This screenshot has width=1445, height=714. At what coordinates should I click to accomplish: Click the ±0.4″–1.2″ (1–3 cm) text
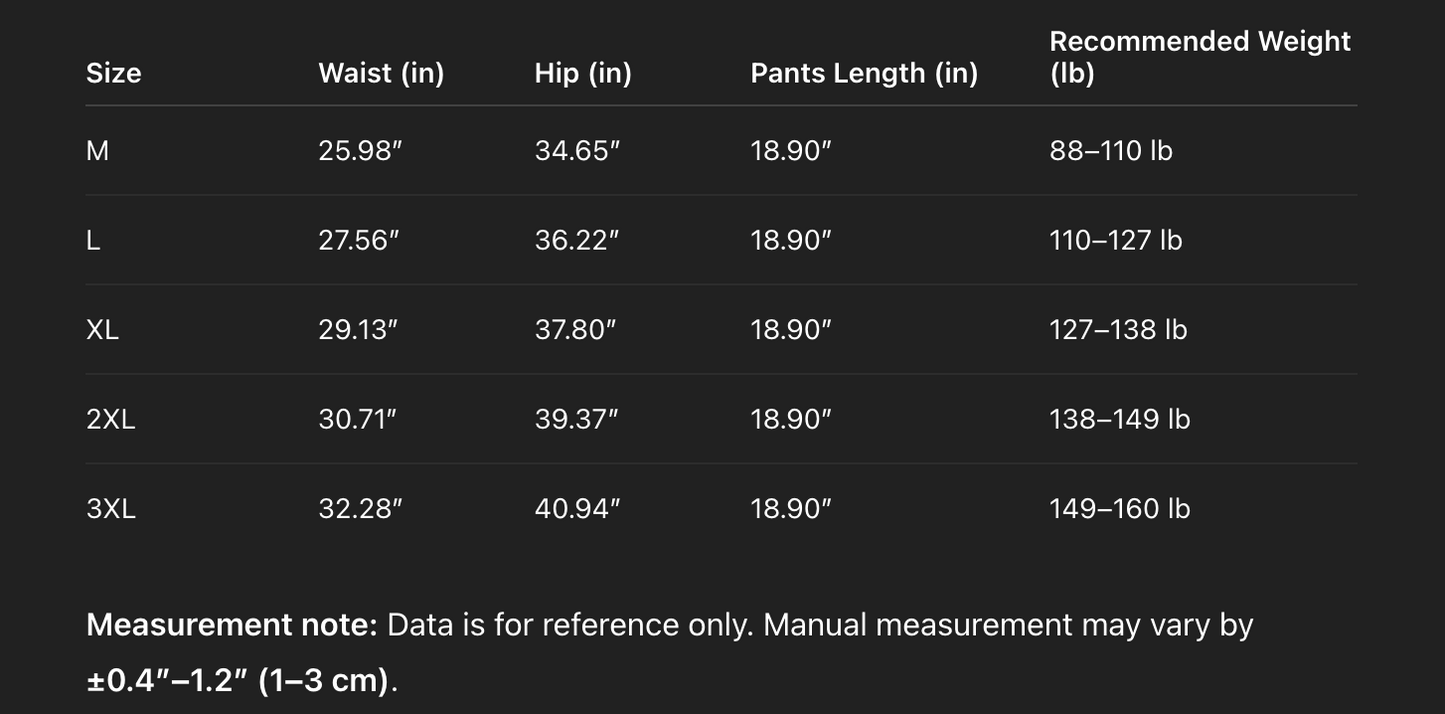point(237,680)
